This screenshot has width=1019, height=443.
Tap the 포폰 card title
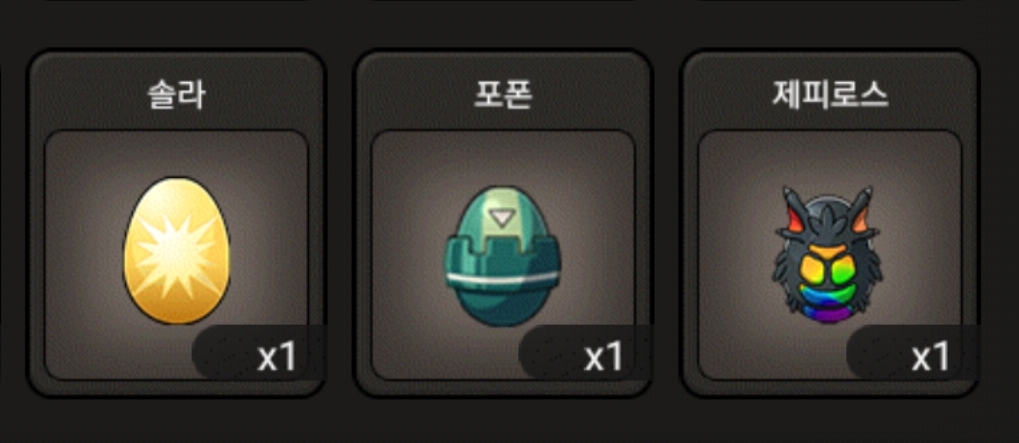pos(502,95)
